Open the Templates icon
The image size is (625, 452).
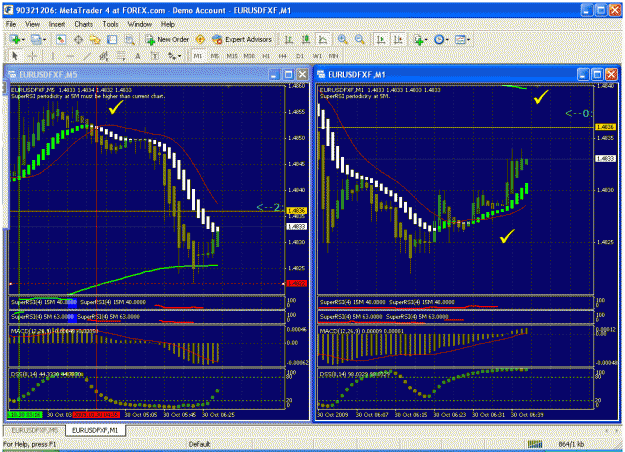pyautogui.click(x=460, y=39)
